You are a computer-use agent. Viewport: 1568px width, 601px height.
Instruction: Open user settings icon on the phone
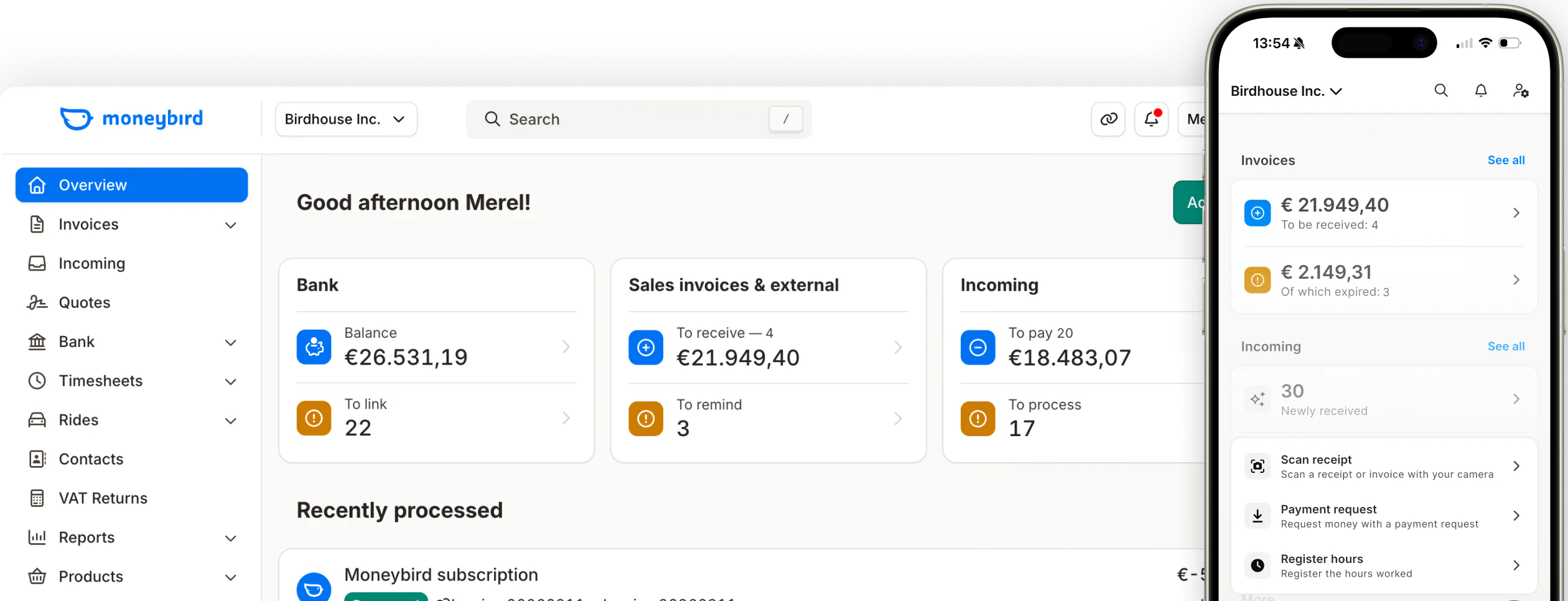coord(1521,91)
